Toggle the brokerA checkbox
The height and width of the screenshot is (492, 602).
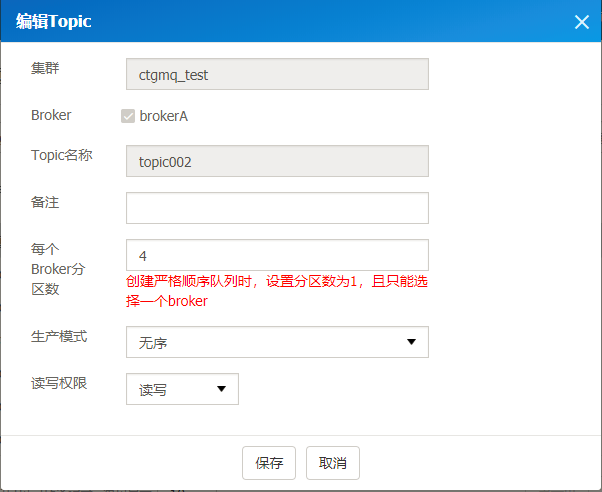(x=128, y=116)
